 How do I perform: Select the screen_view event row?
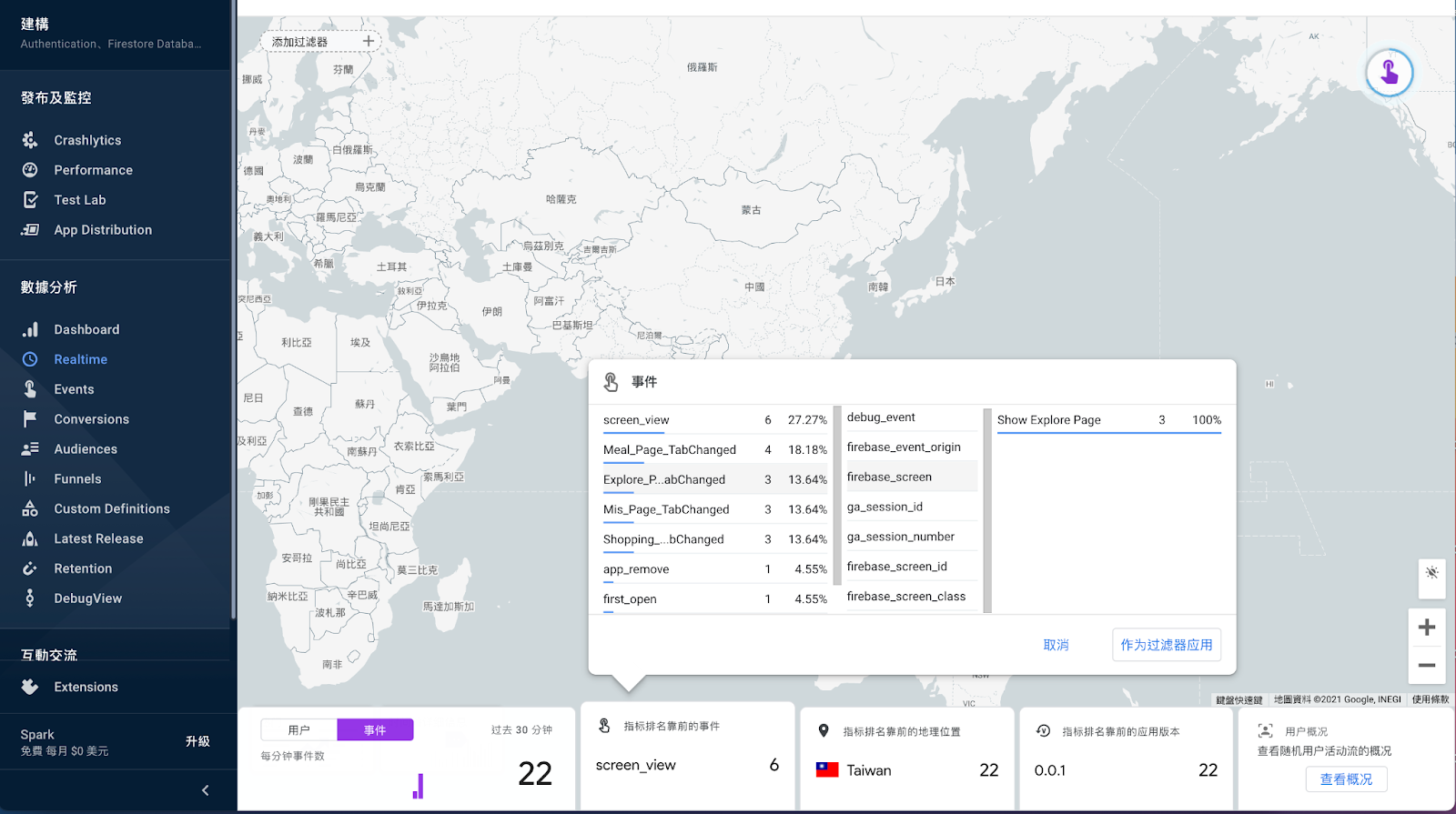click(715, 419)
